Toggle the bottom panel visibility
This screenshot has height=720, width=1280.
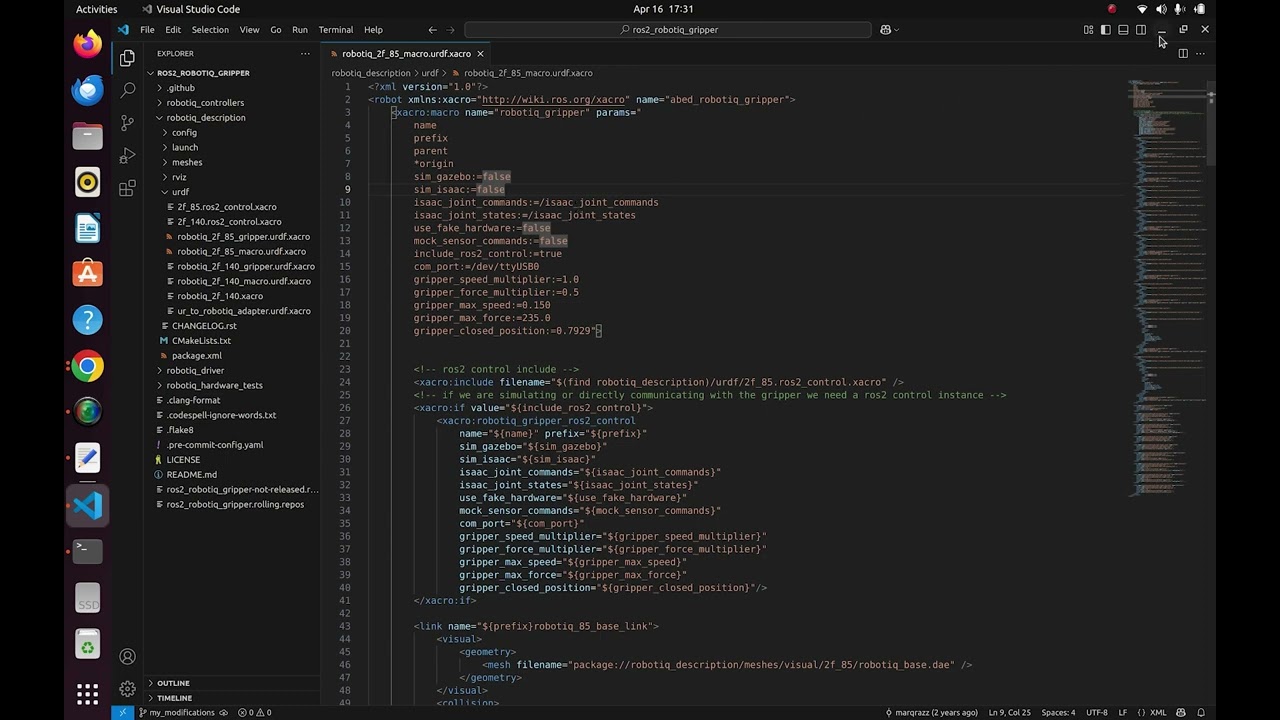[1123, 30]
